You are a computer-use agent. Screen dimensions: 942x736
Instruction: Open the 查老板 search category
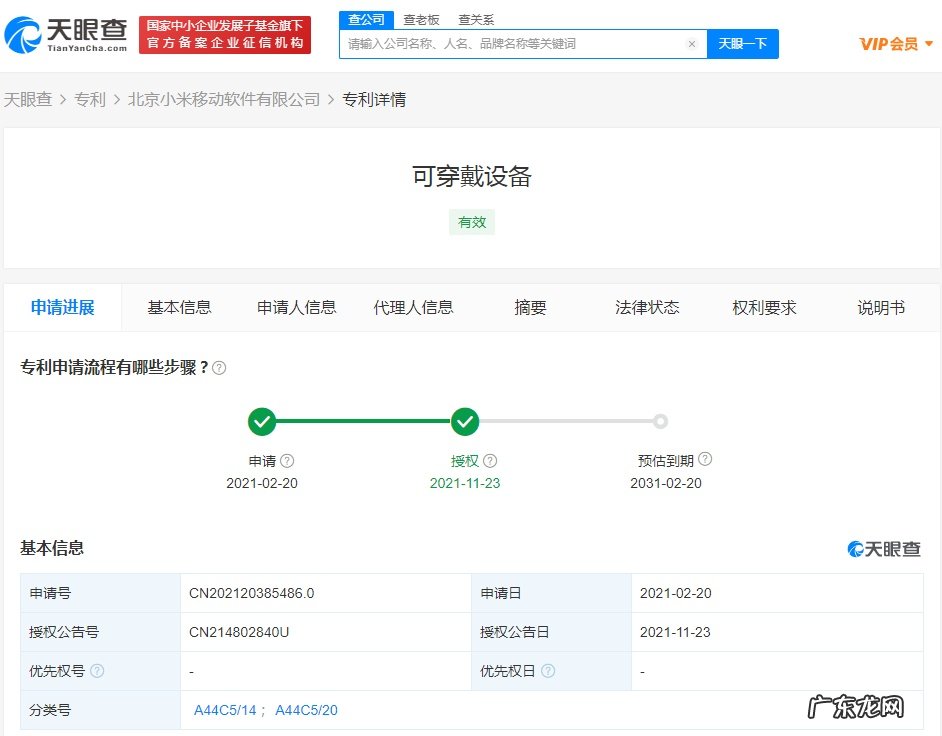point(421,19)
